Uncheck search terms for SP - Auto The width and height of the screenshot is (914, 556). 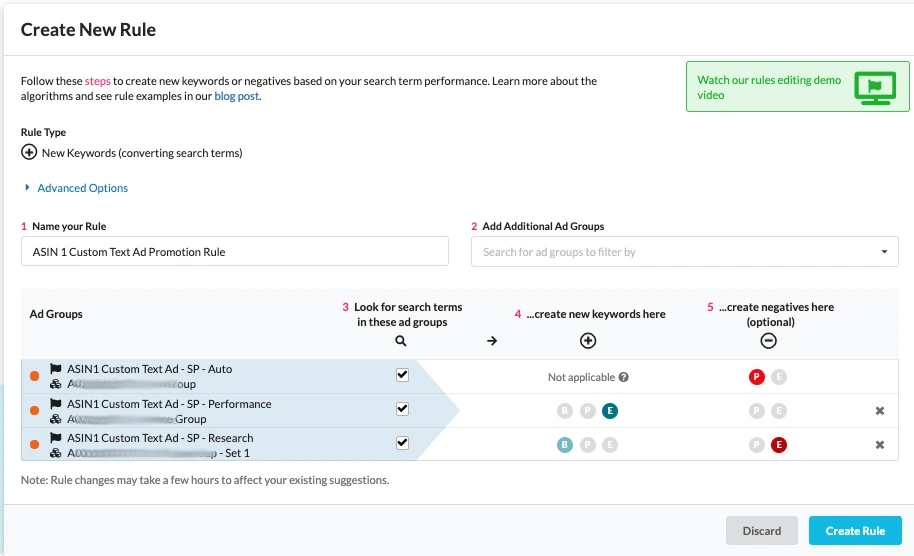[x=402, y=375]
